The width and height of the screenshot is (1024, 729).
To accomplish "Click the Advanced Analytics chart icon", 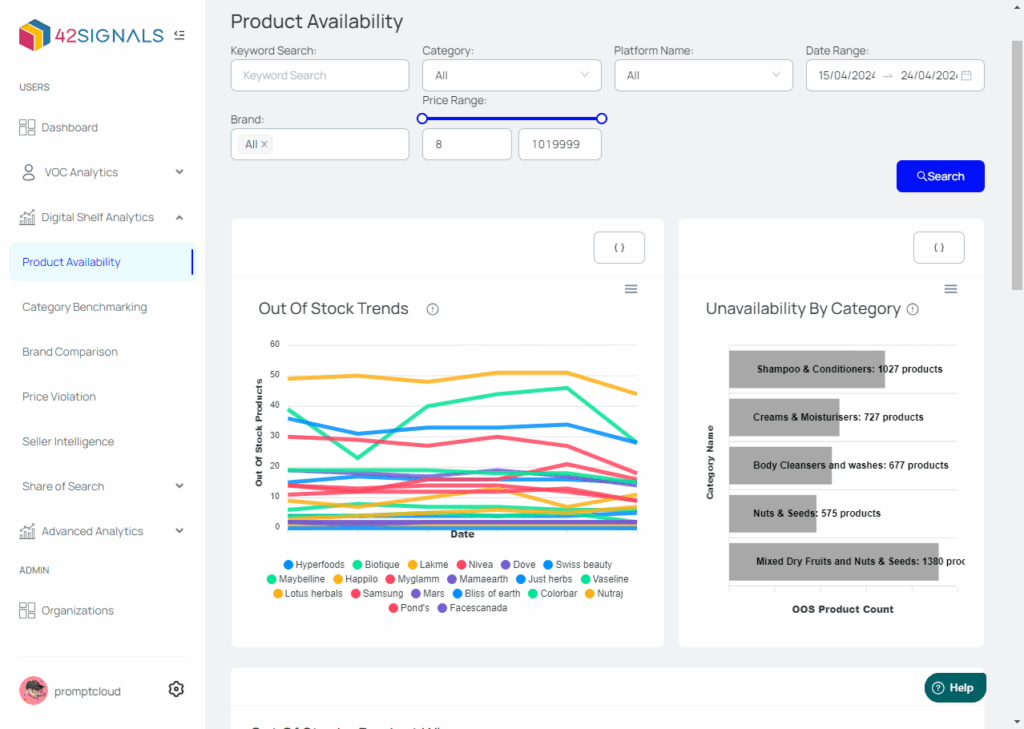I will pyautogui.click(x=28, y=531).
